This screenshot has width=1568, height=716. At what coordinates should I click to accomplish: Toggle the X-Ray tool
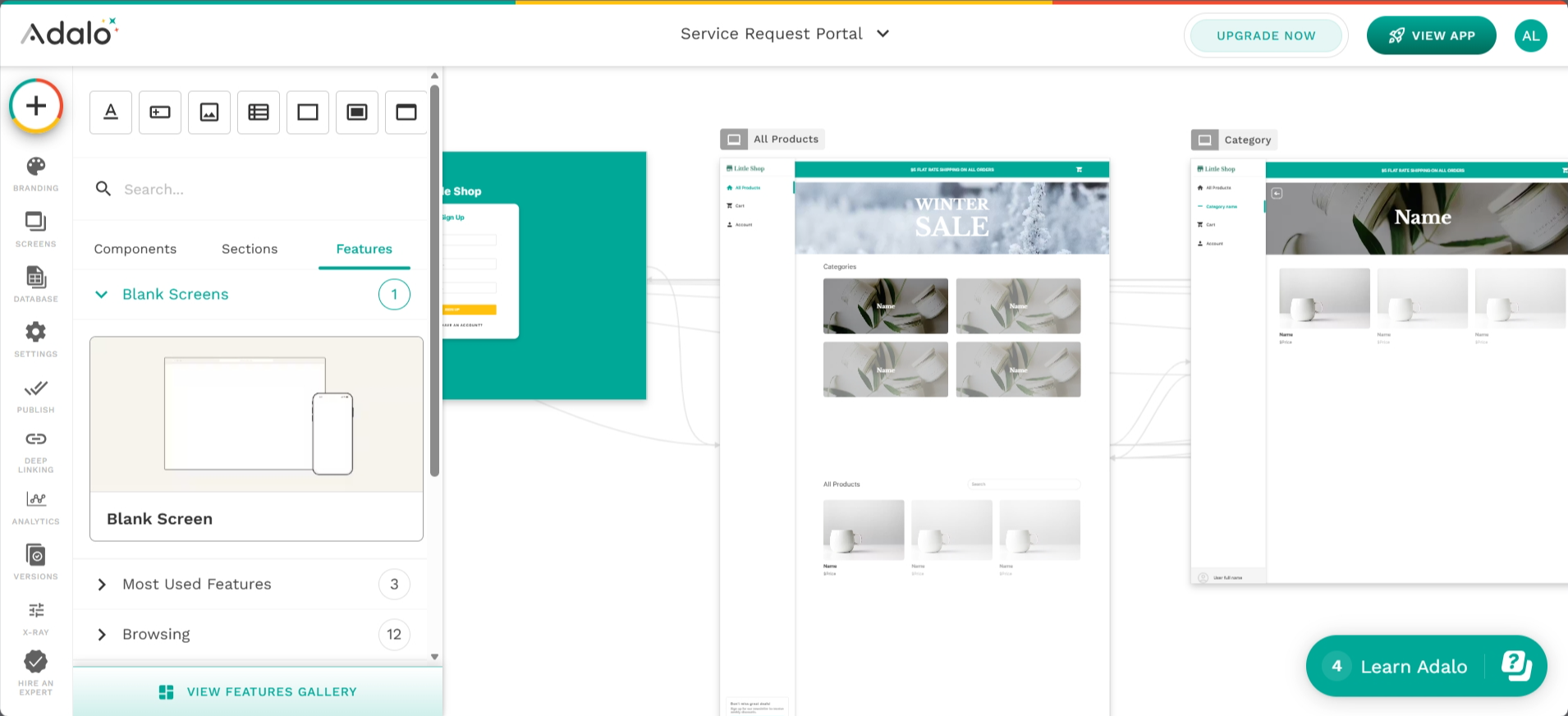pos(36,618)
